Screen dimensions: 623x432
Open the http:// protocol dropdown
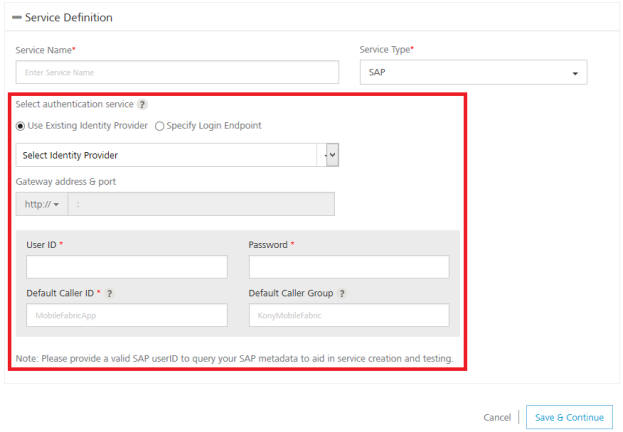pos(41,204)
